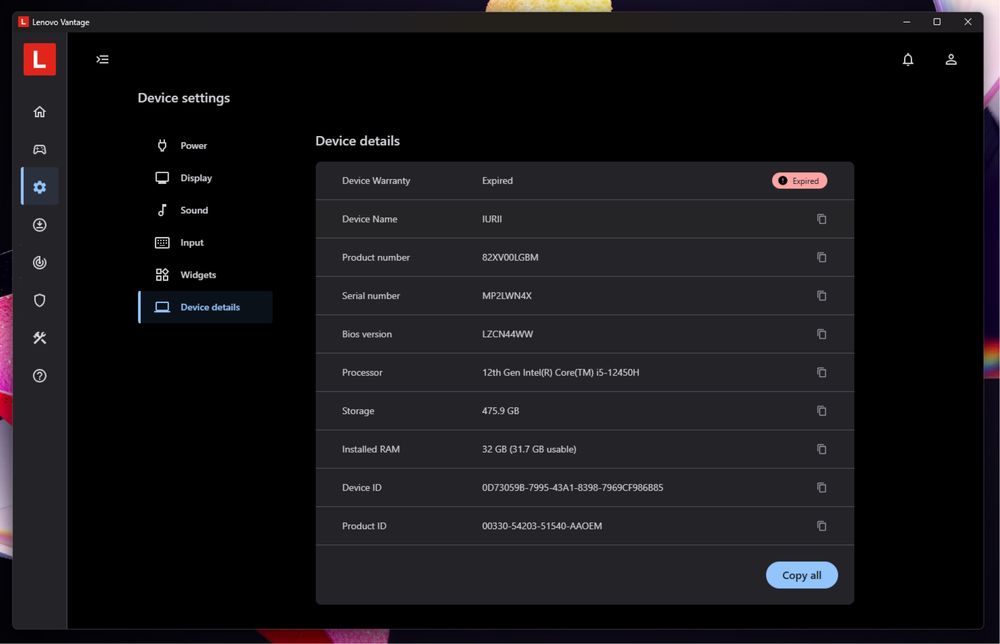
Task: Open the Widgets settings section
Action: (x=205, y=275)
